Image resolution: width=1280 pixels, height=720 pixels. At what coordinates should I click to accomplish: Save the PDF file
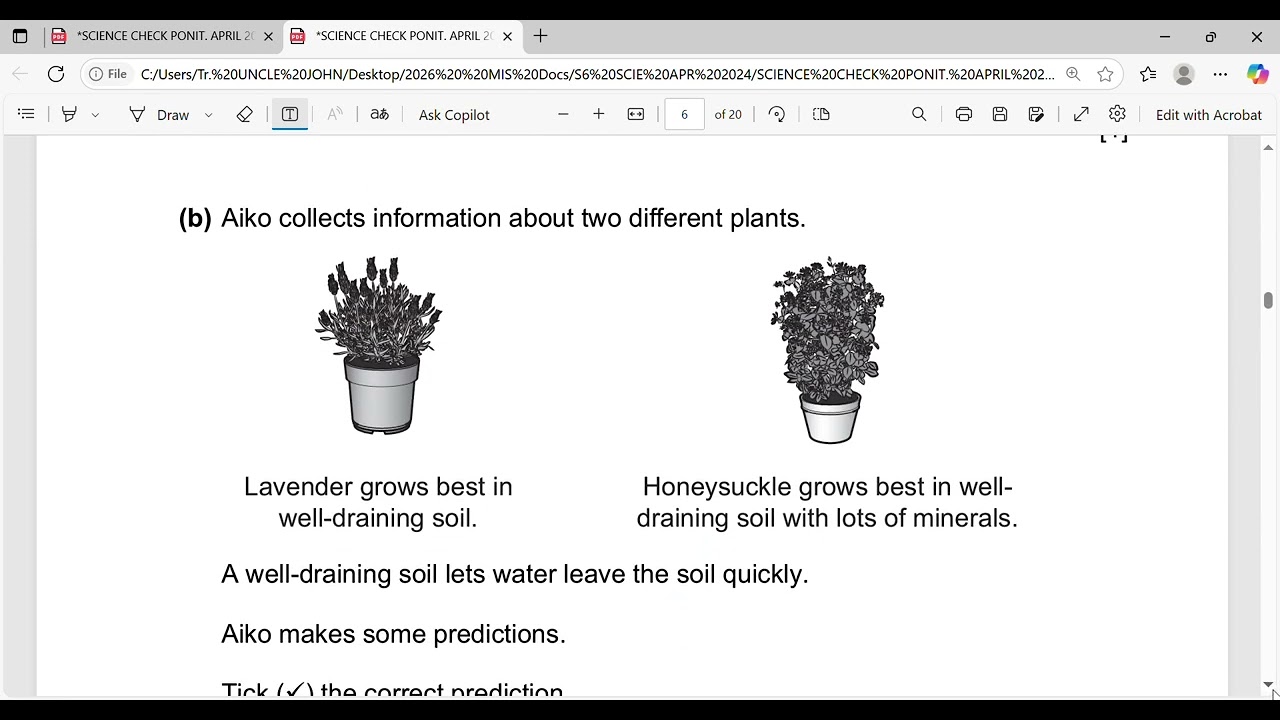1000,115
